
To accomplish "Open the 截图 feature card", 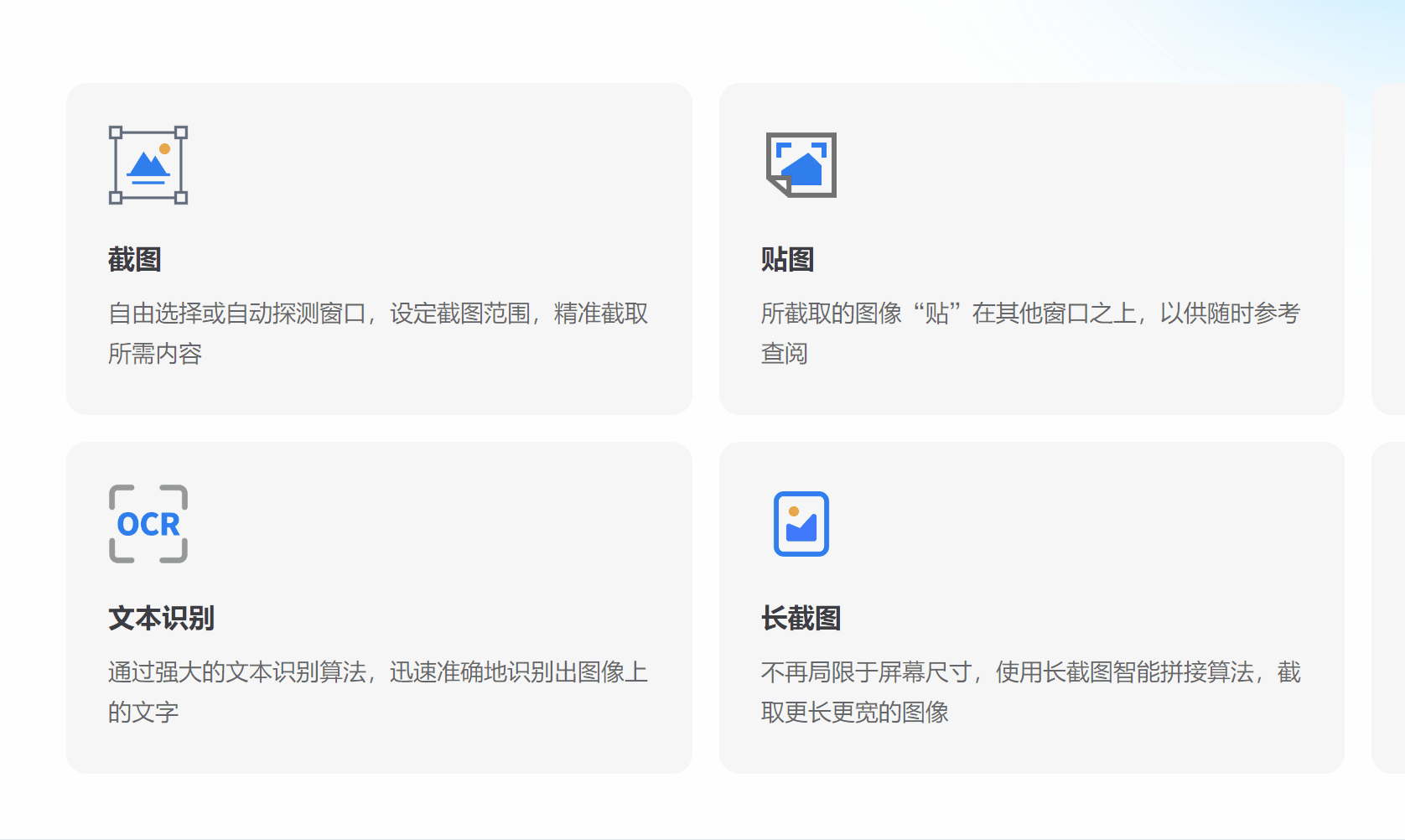I will 377,247.
